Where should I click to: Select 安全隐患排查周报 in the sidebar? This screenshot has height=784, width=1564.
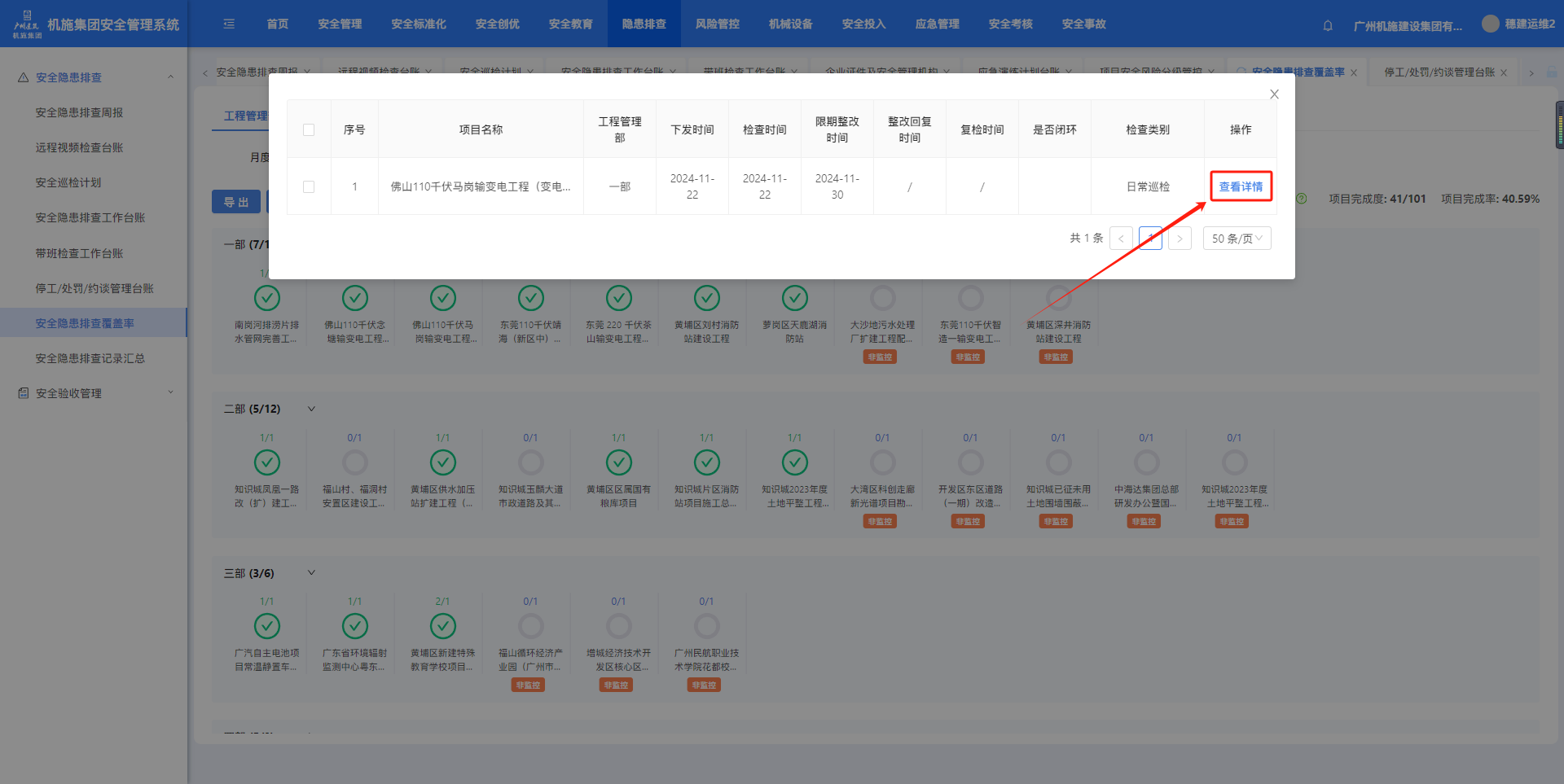pos(79,112)
